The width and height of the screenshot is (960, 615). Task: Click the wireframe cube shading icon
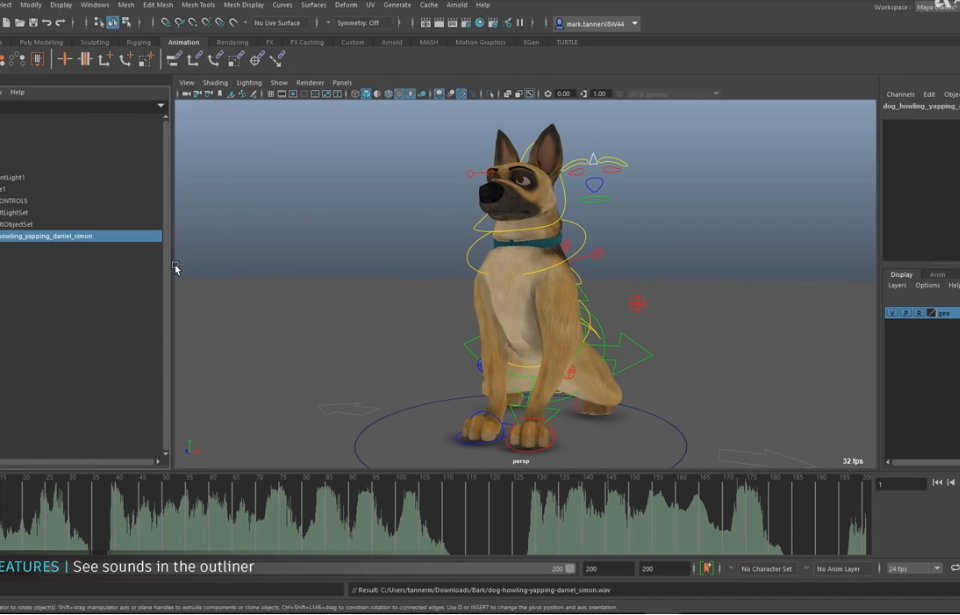[354, 94]
